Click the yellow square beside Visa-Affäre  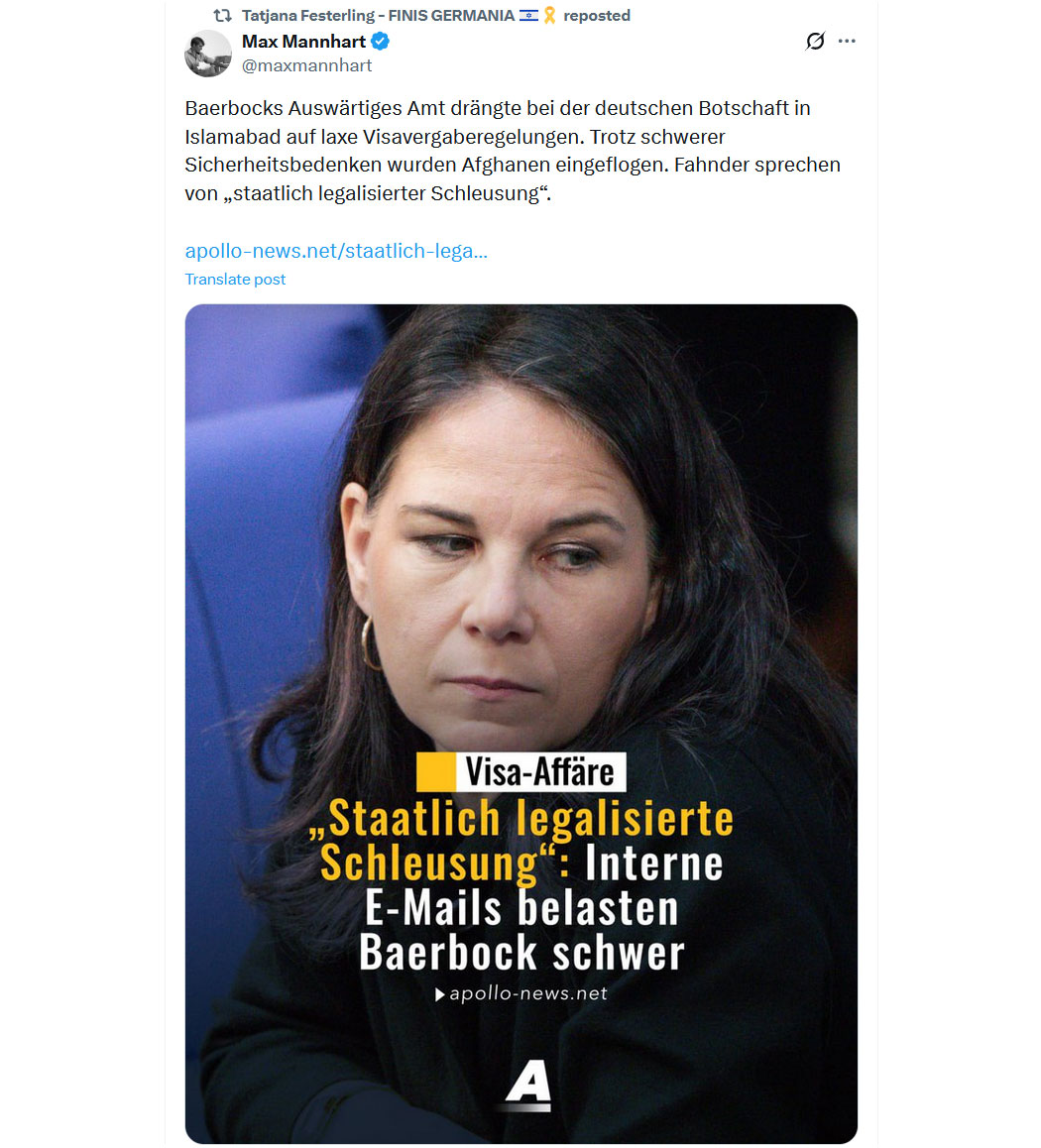pos(435,771)
